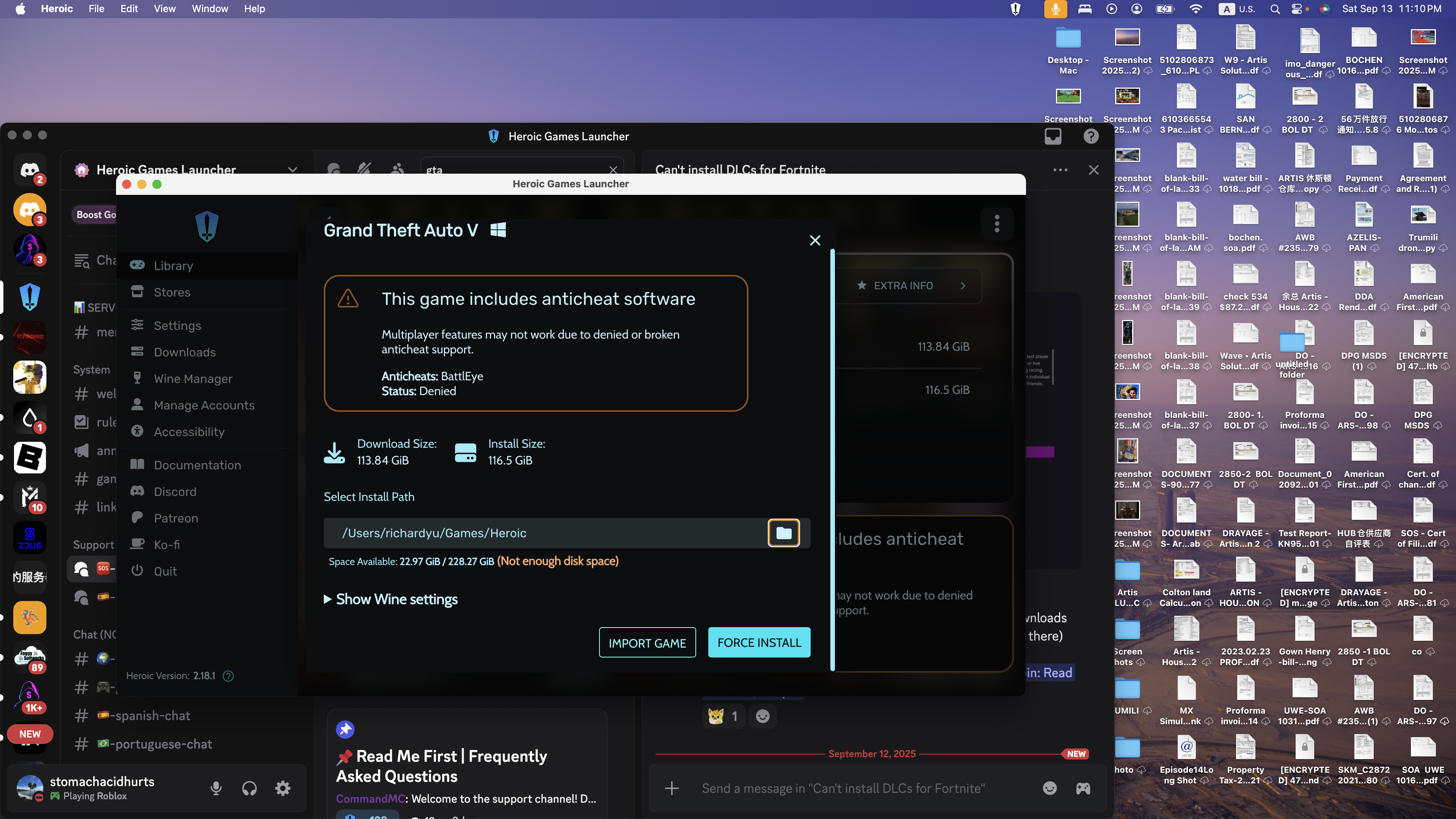Click IMPORT GAME button
The width and height of the screenshot is (1456, 819).
[647, 643]
